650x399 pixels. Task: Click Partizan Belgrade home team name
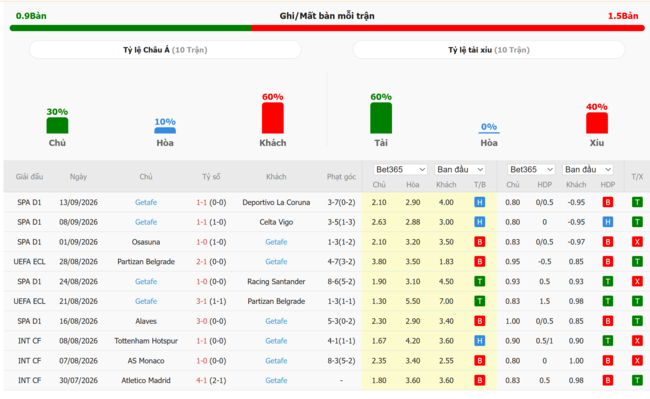[146, 261]
